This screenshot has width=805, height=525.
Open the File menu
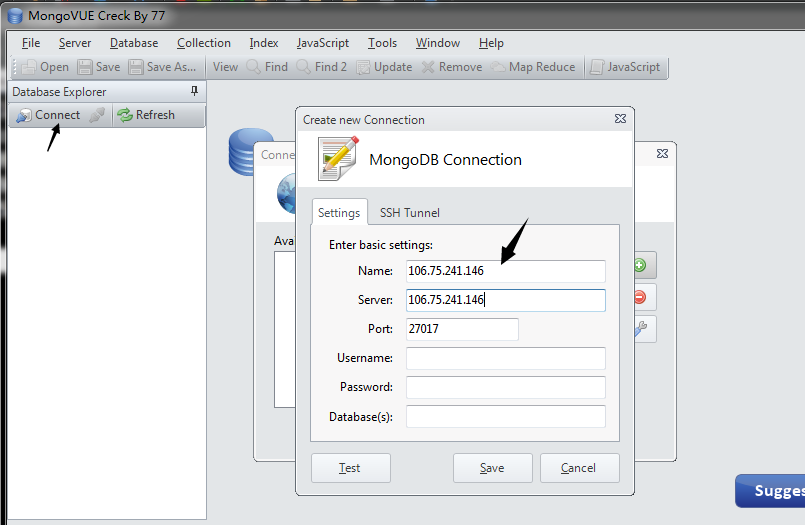pyautogui.click(x=31, y=43)
